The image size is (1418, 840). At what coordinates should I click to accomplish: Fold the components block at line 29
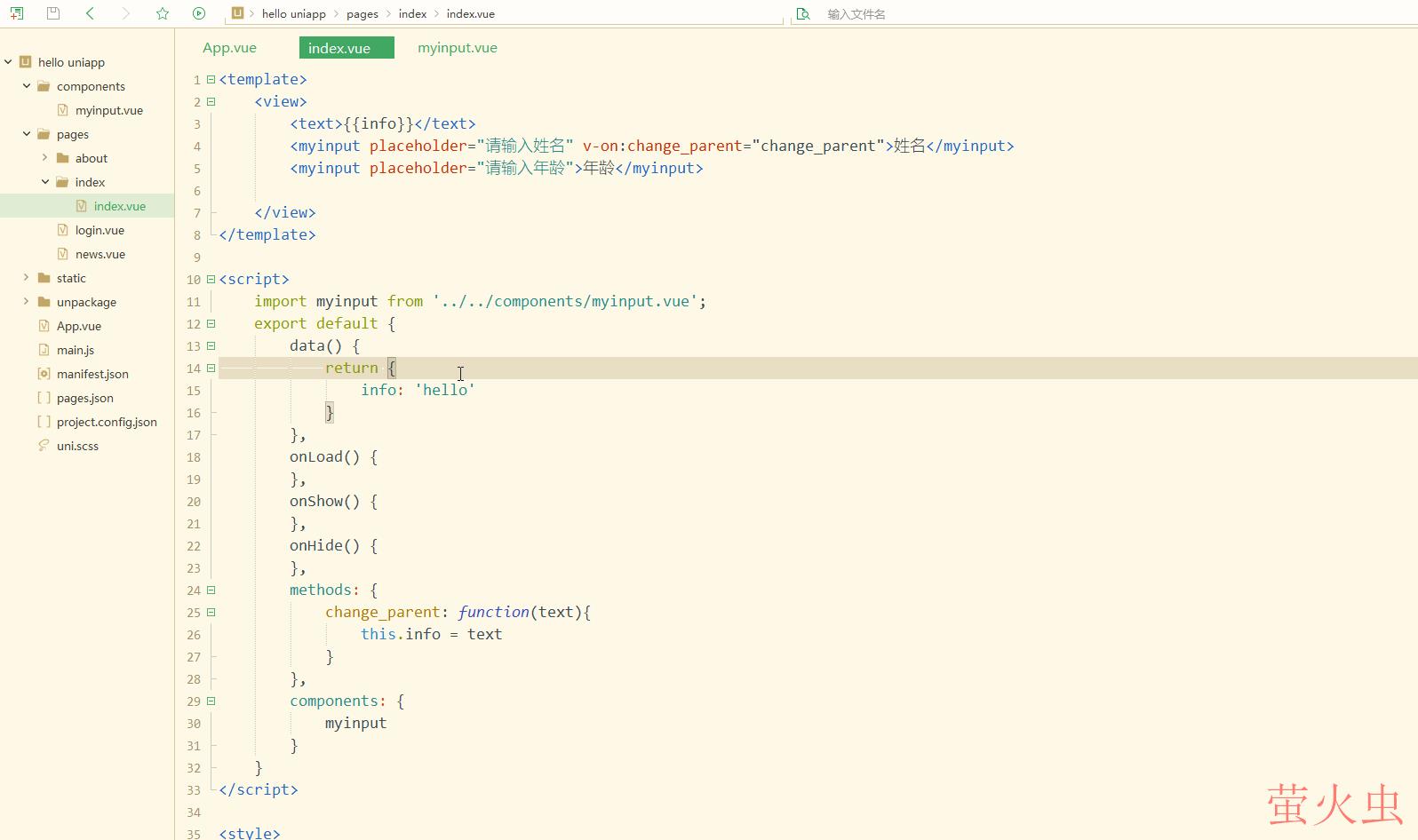(x=211, y=701)
